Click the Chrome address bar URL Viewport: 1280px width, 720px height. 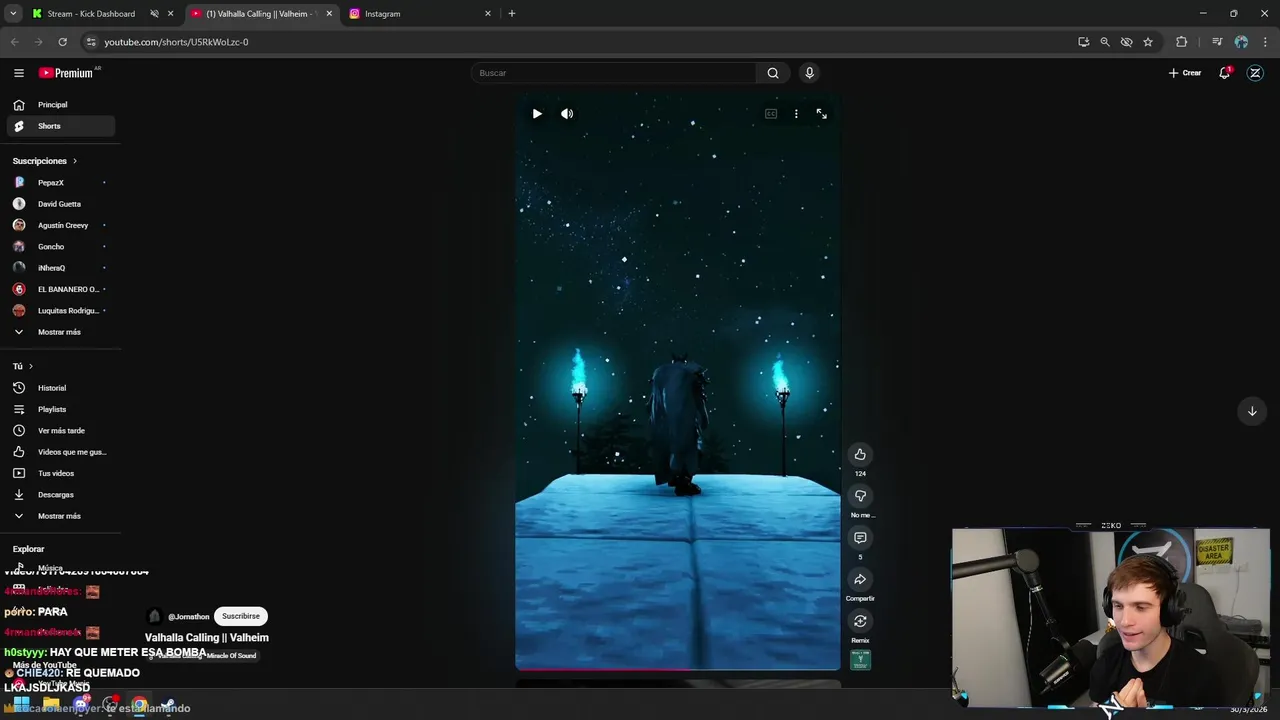coord(176,42)
